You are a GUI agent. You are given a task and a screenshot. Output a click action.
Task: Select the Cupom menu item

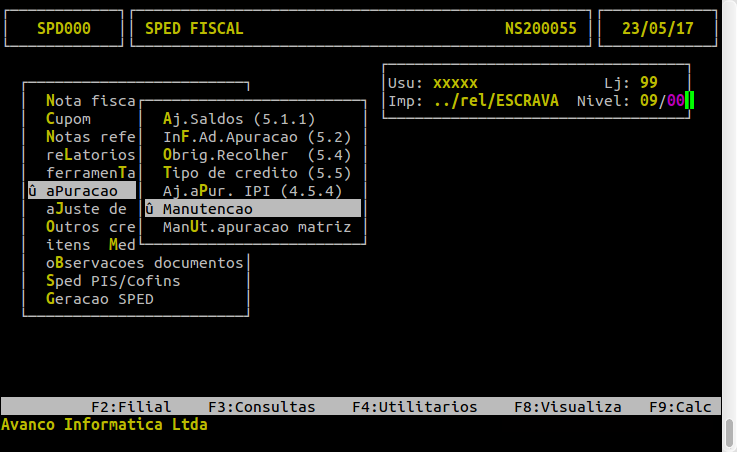point(68,119)
